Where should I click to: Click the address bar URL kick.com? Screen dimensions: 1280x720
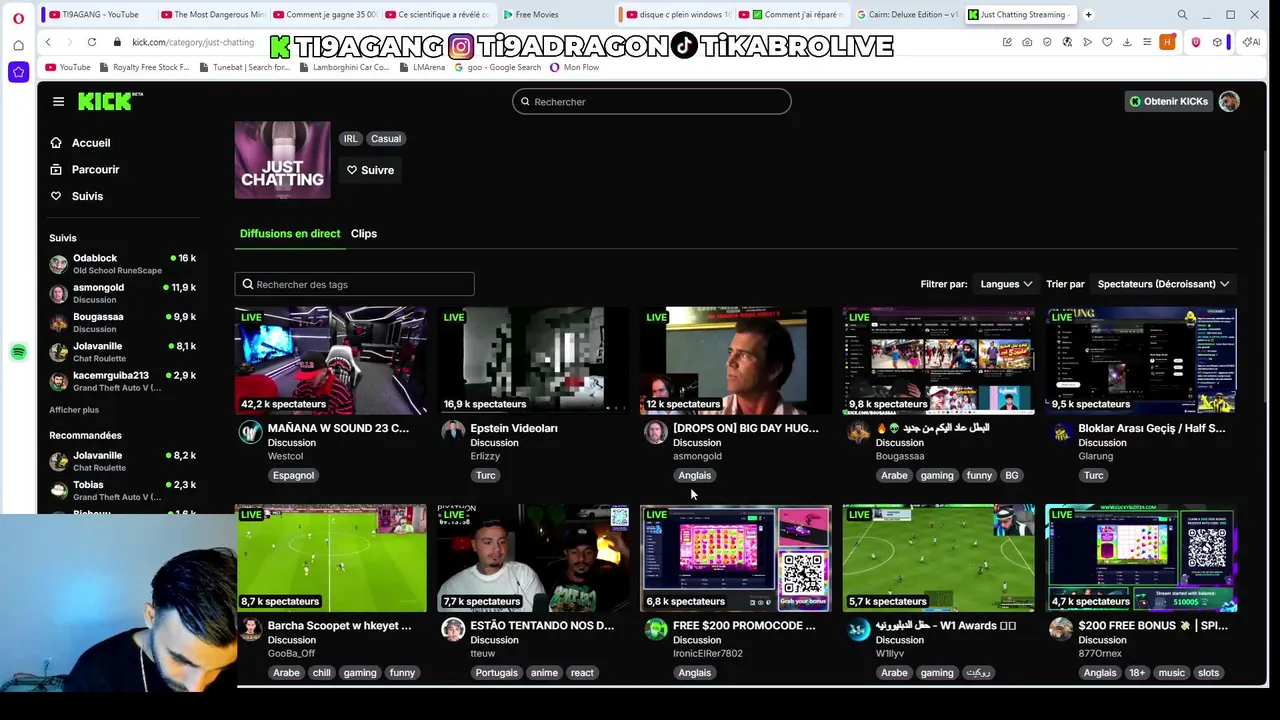(x=193, y=42)
